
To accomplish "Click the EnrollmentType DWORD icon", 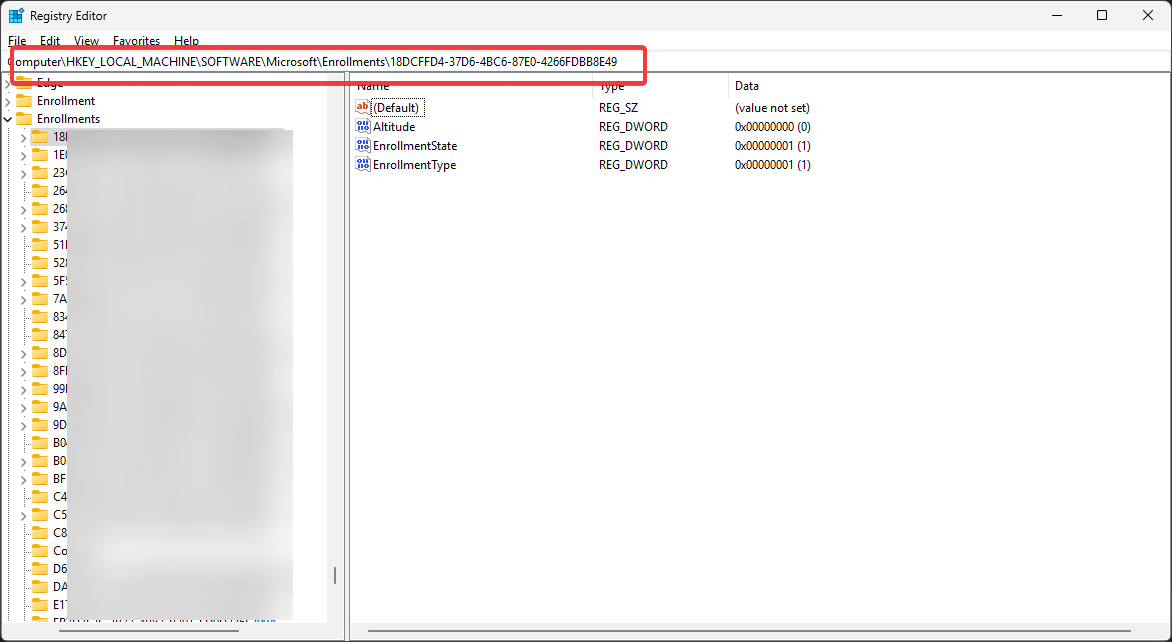I will (x=362, y=165).
